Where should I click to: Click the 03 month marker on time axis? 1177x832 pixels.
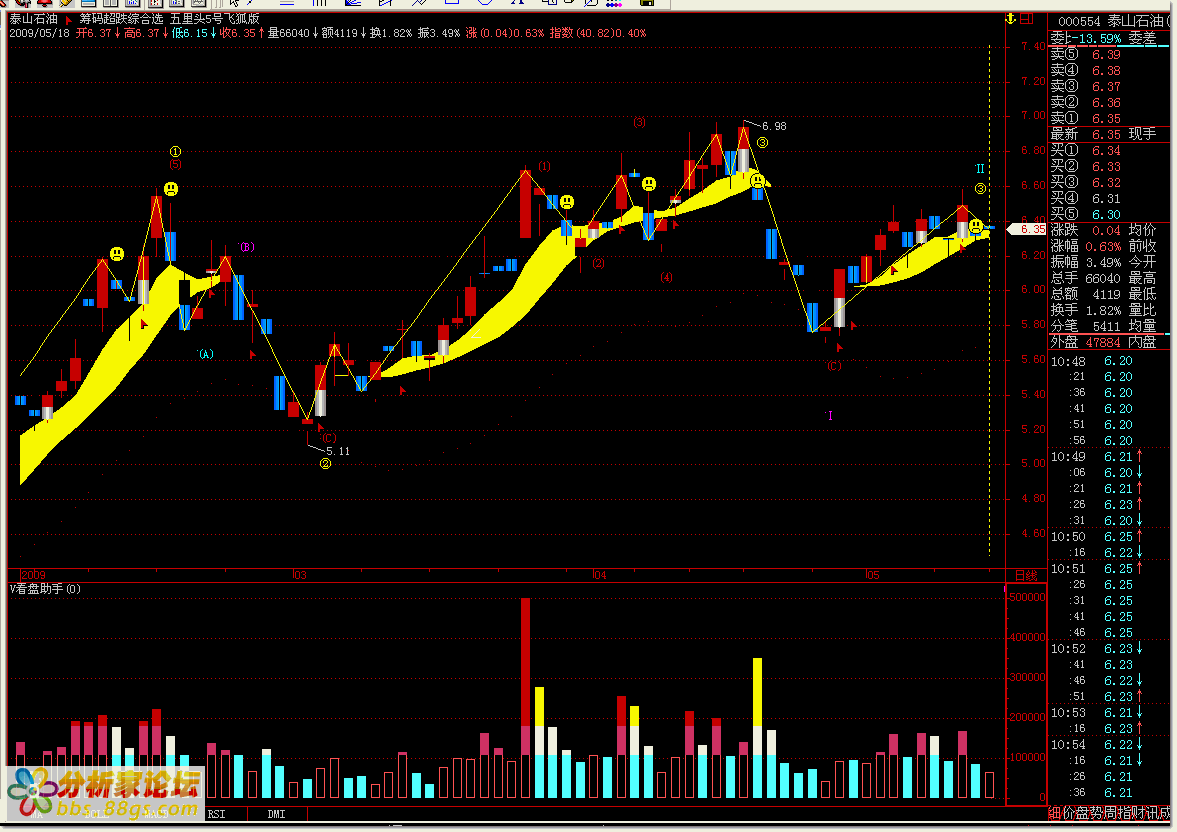300,576
